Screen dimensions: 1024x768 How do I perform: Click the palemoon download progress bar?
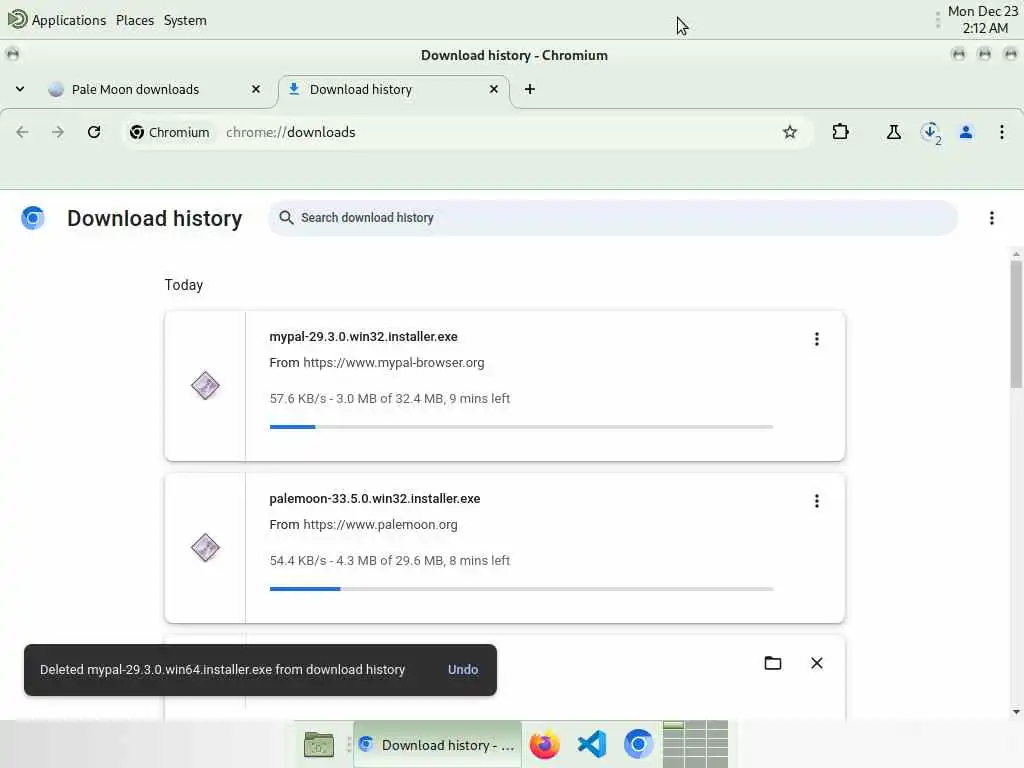(x=521, y=589)
